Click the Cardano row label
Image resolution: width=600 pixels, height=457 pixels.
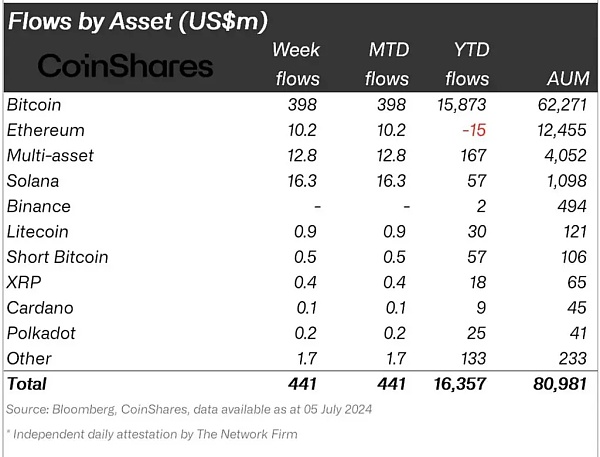pyautogui.click(x=39, y=307)
